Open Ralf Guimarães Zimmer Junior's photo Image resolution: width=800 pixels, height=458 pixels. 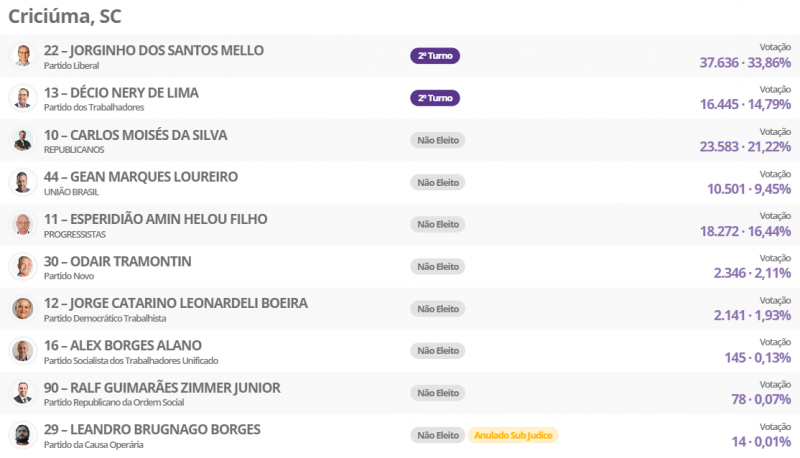(22, 393)
